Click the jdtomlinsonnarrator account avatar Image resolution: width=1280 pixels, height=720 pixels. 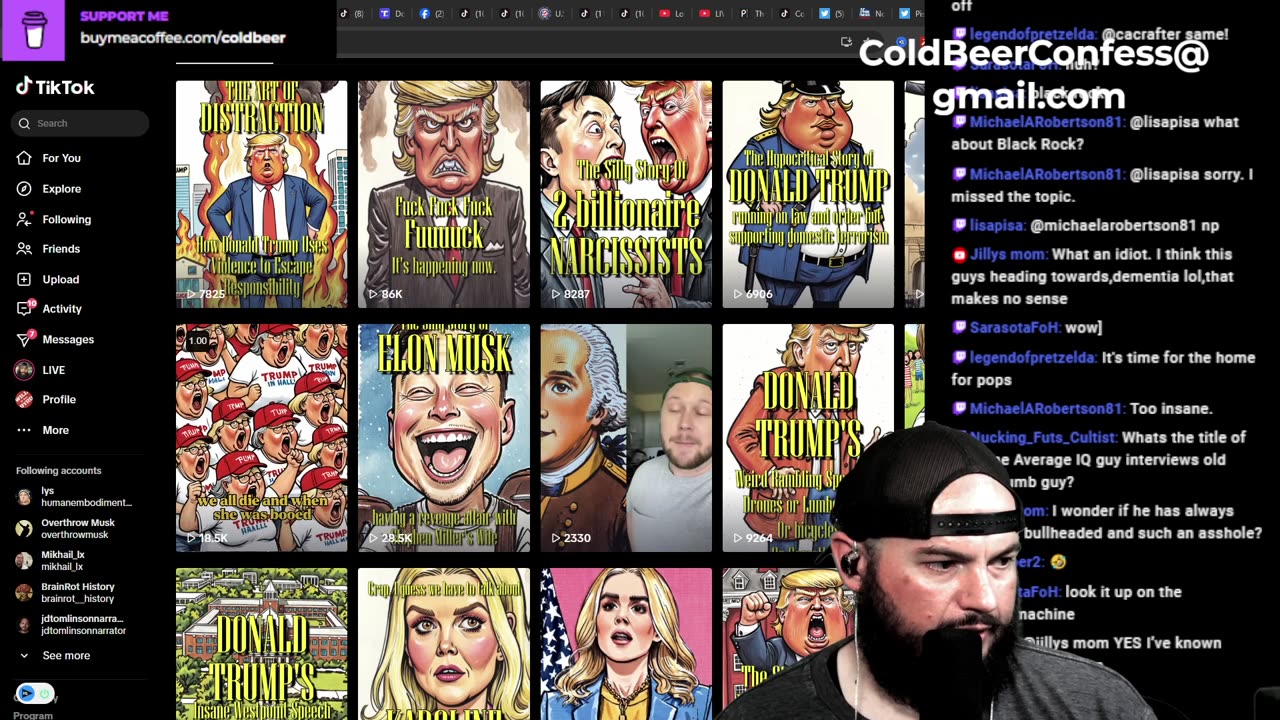click(x=24, y=625)
